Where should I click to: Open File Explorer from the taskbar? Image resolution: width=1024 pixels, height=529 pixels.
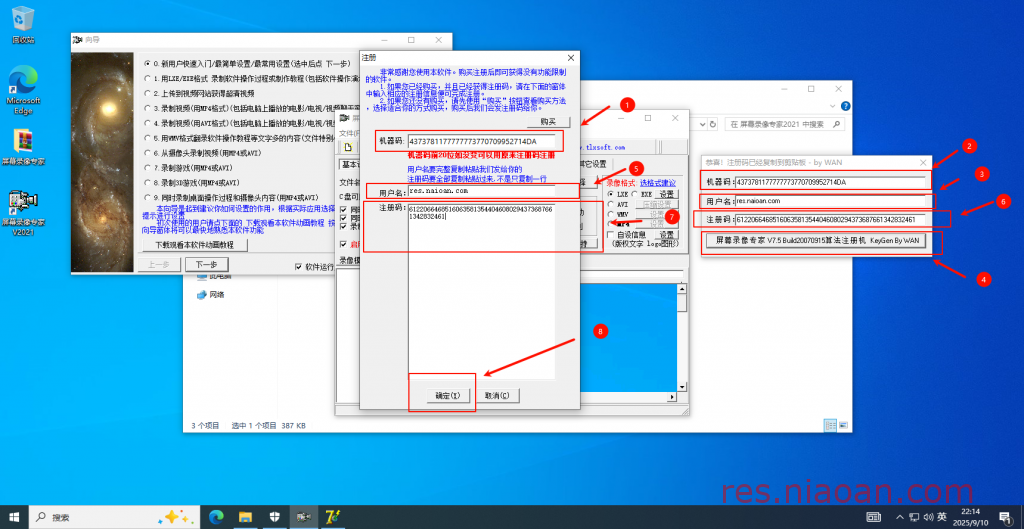245,517
